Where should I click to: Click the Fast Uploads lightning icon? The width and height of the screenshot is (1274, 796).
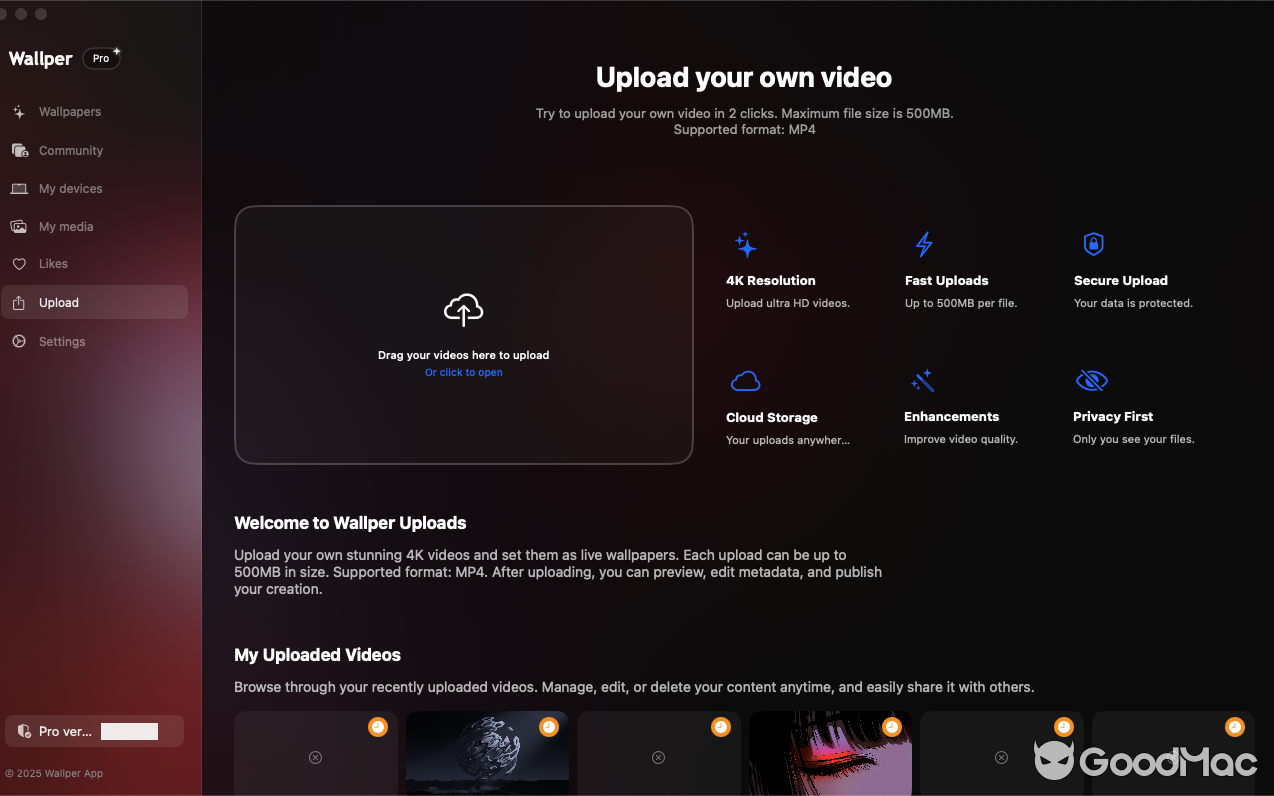pyautogui.click(x=923, y=244)
